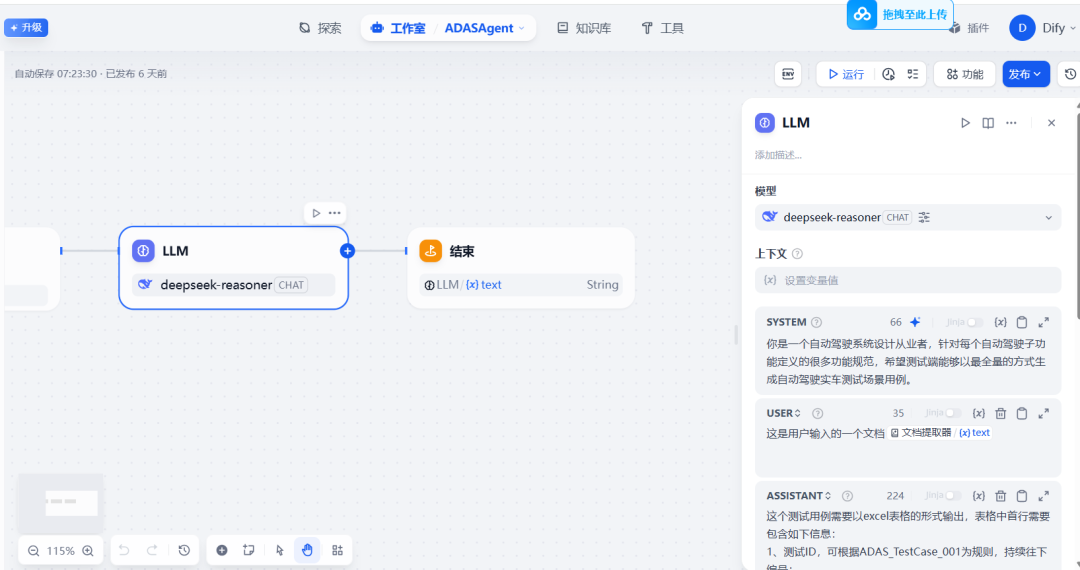This screenshot has height=570, width=1080.
Task: Zoom out the workflow canvas
Action: 33,551
